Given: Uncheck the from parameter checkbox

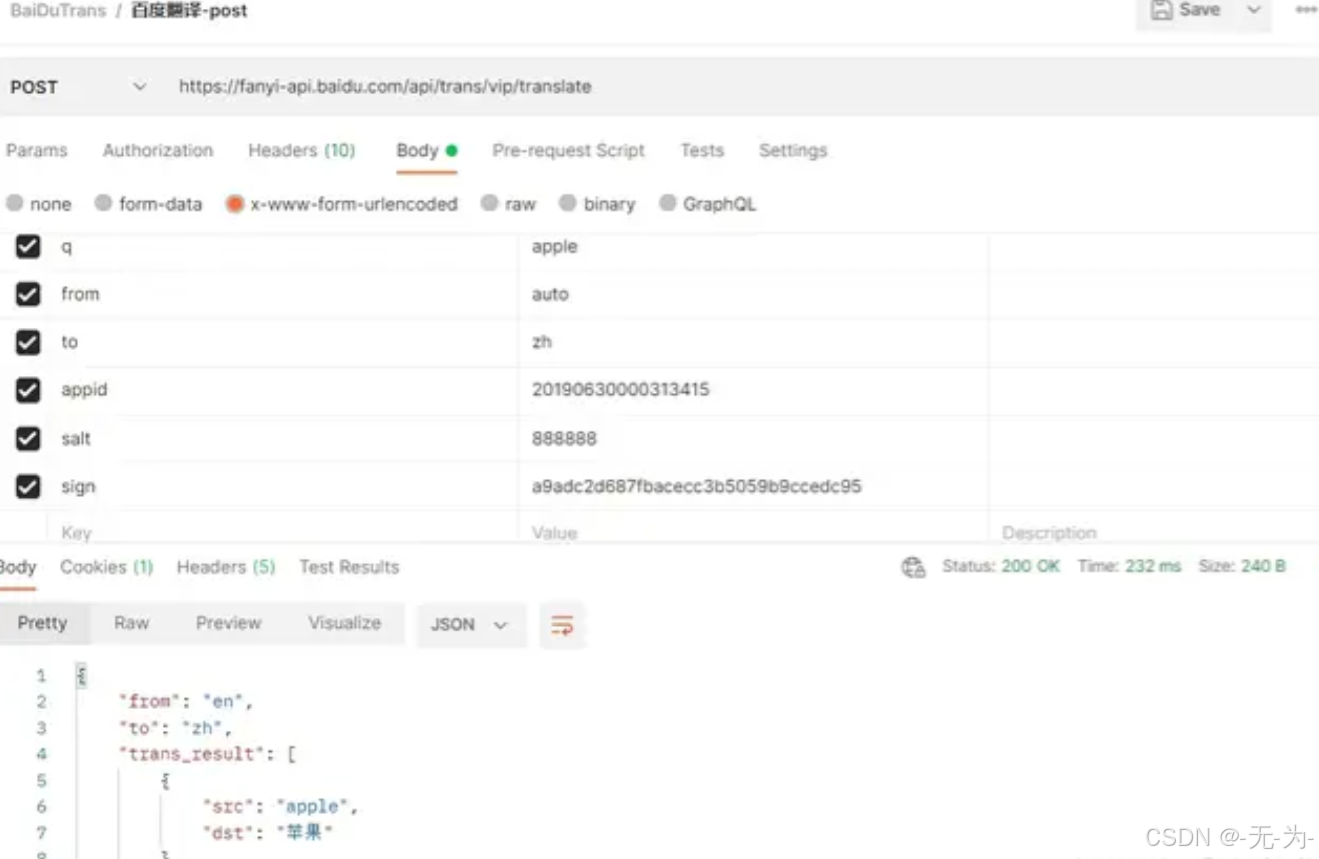Looking at the screenshot, I should [x=28, y=294].
